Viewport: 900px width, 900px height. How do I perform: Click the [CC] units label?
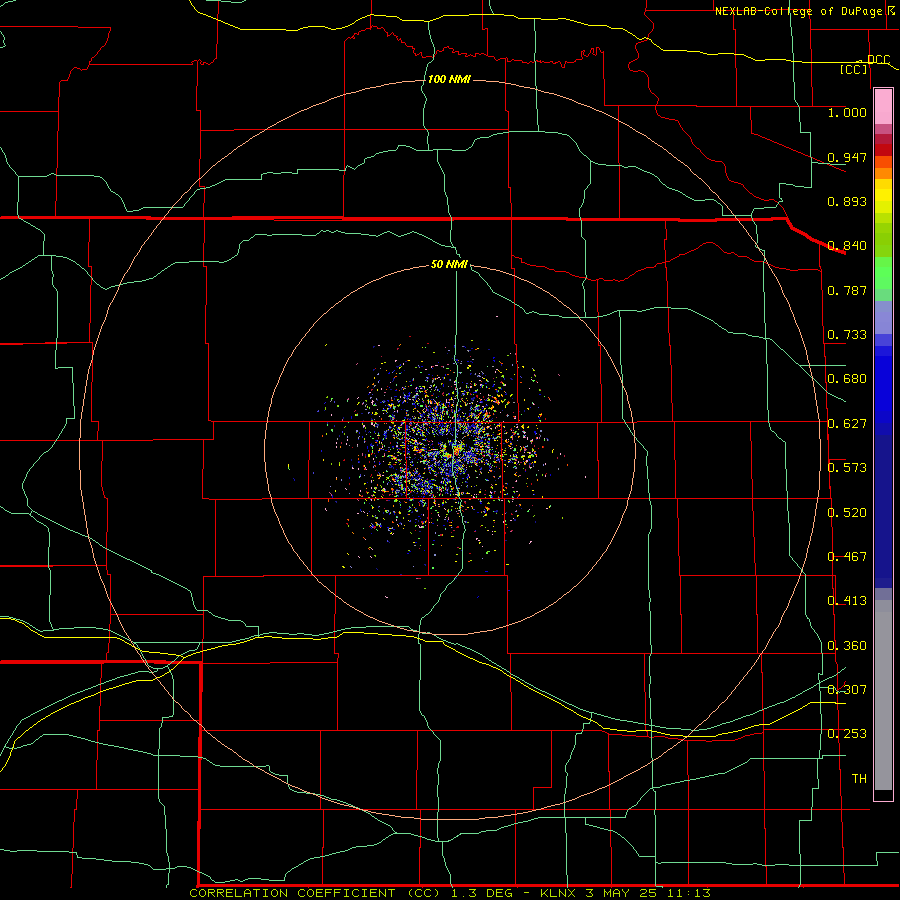click(854, 69)
